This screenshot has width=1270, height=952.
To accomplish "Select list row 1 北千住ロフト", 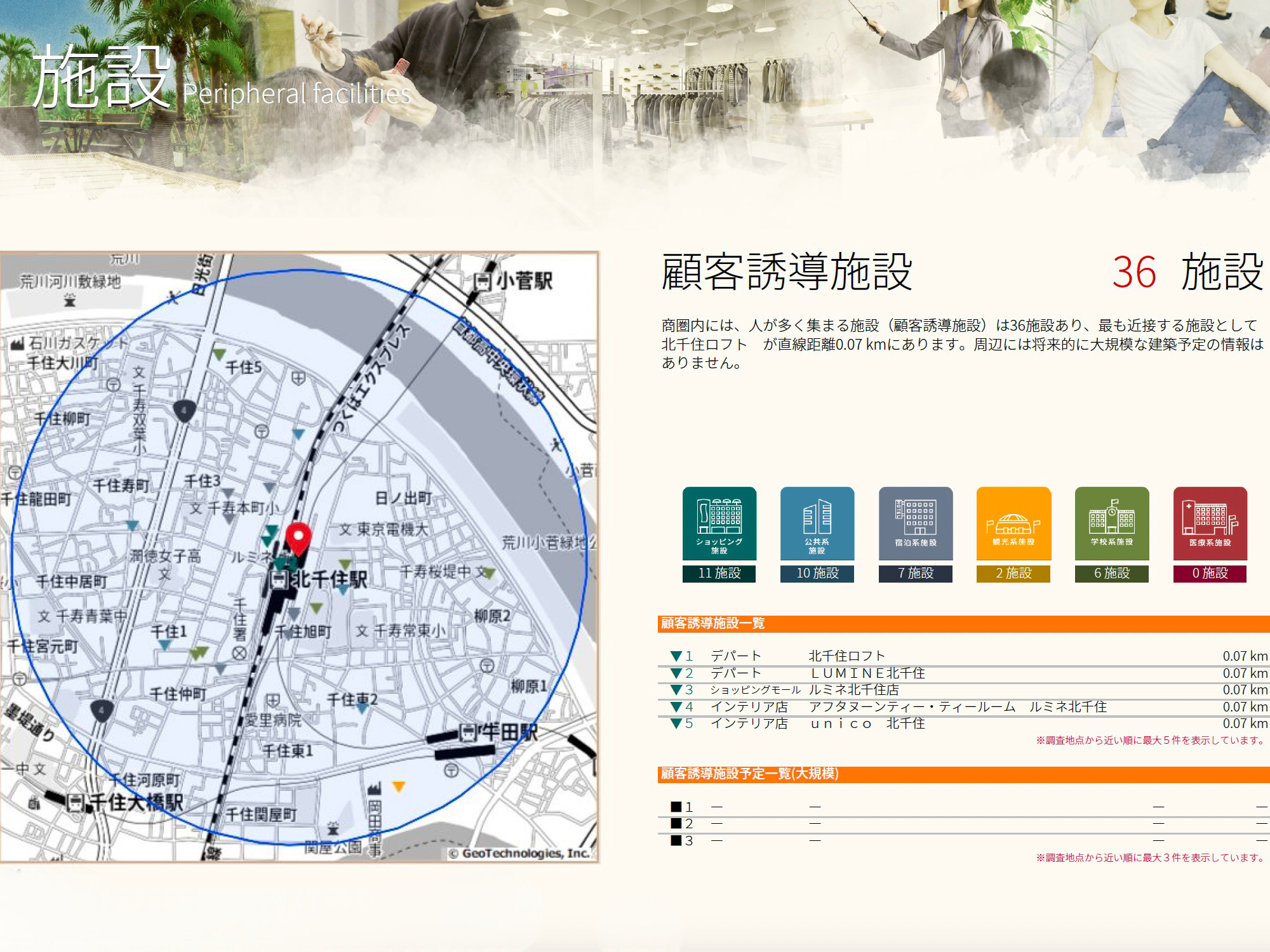I will tap(846, 656).
